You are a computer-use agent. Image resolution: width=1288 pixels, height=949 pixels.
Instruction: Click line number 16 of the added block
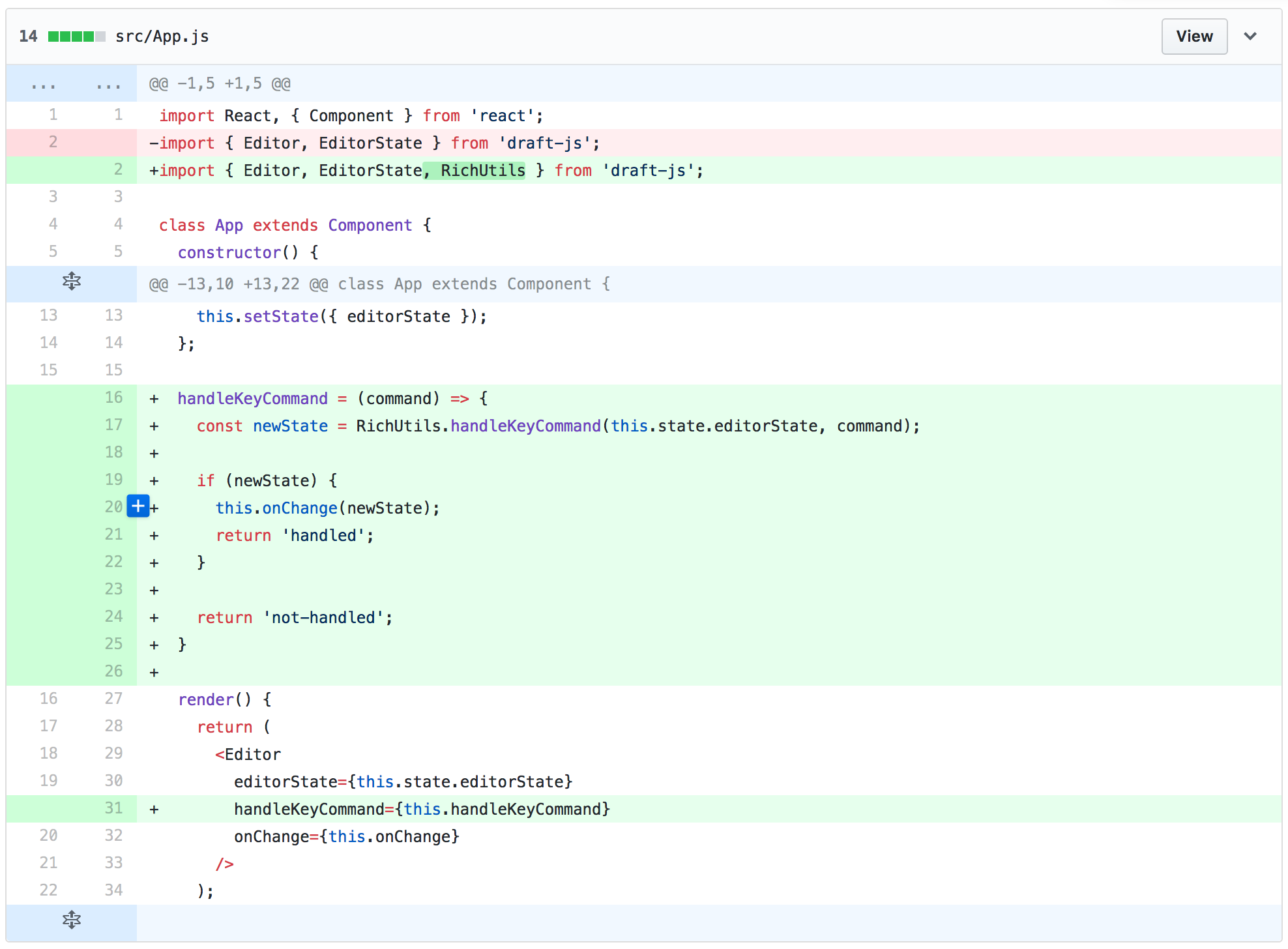coord(113,398)
